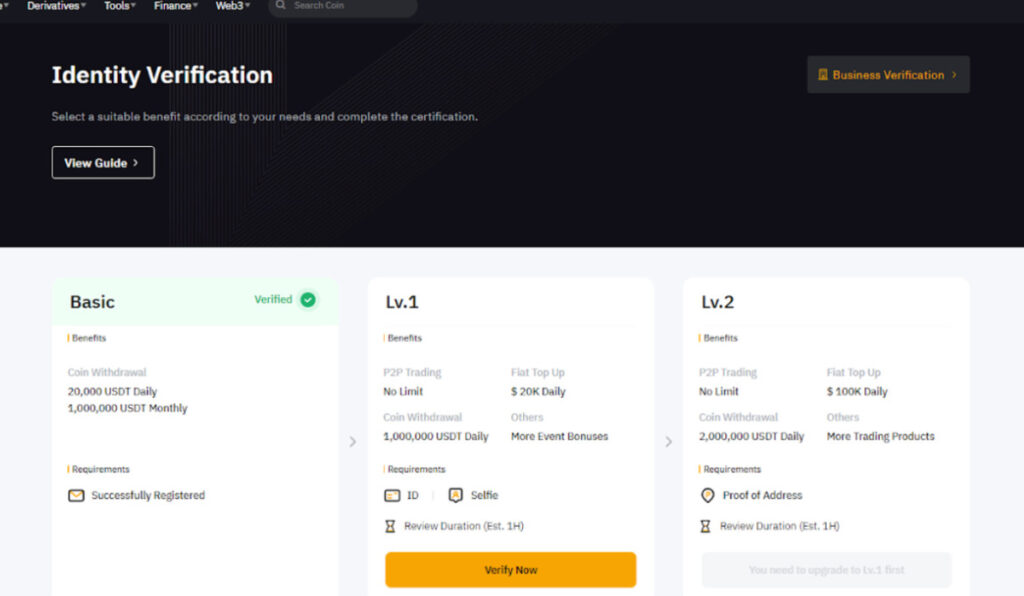Click the Proof of Address pin icon

click(x=708, y=495)
